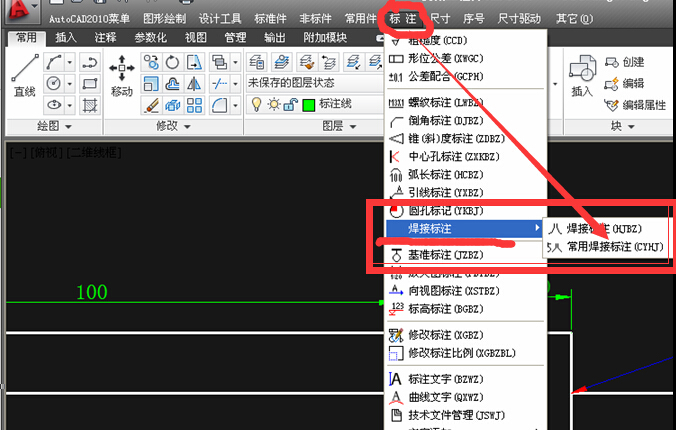The height and width of the screenshot is (430, 676).
Task: Expand the 绘图 panel dropdown
Action: [x=54, y=127]
